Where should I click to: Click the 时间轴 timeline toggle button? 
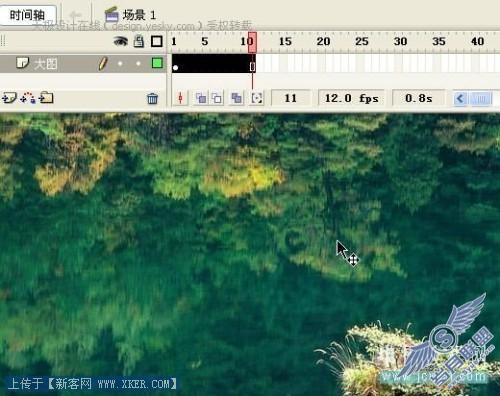(28, 15)
